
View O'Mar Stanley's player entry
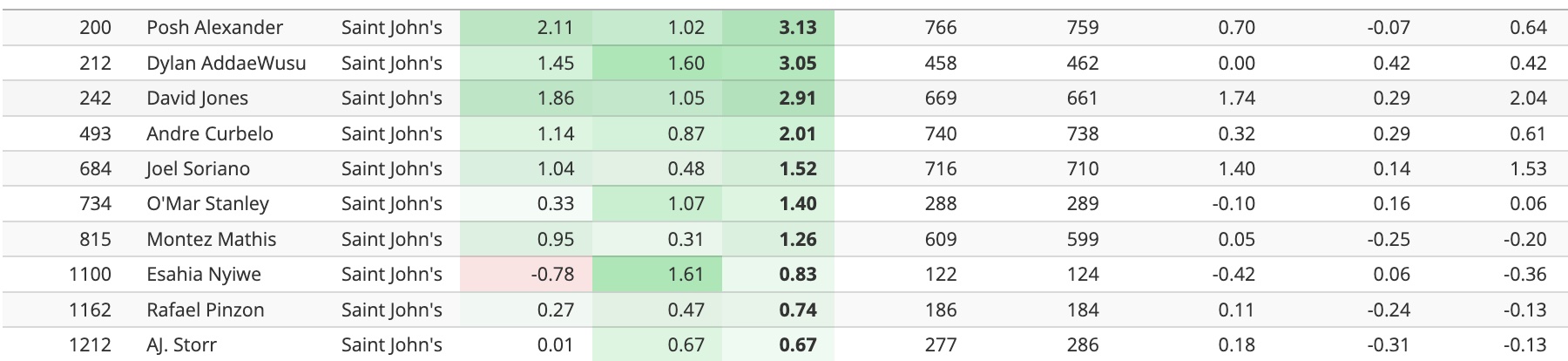pos(207,204)
